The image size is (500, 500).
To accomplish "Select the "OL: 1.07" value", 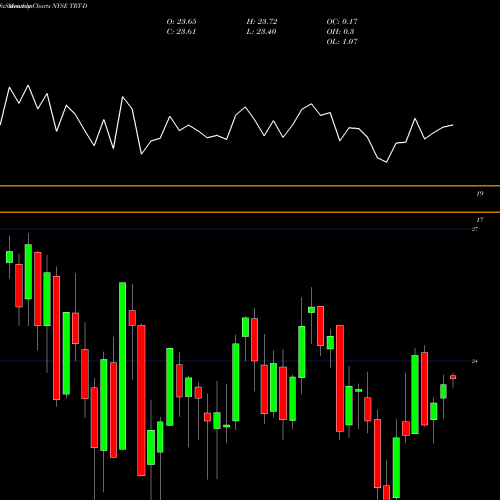I will [342, 42].
